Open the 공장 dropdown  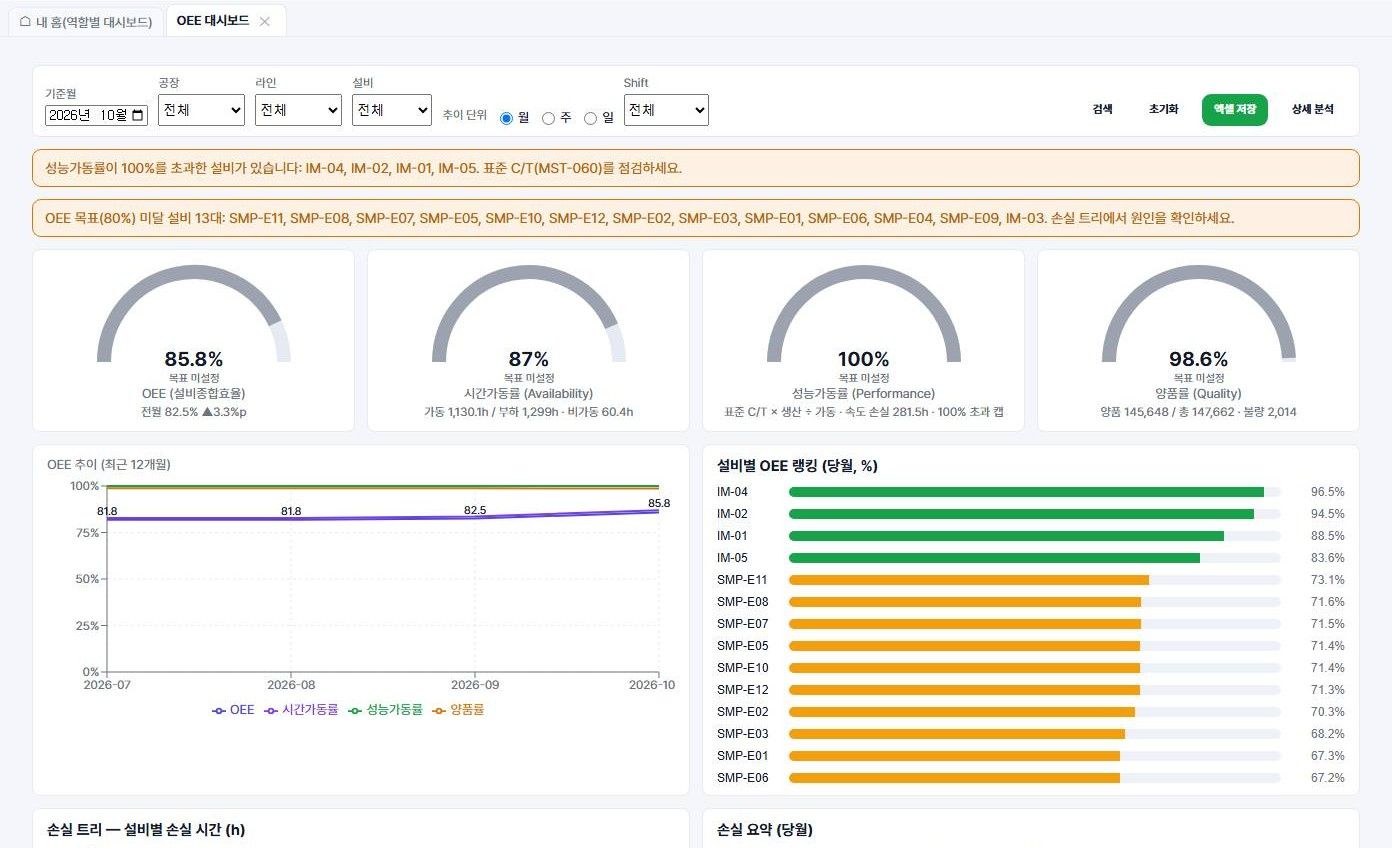click(201, 110)
